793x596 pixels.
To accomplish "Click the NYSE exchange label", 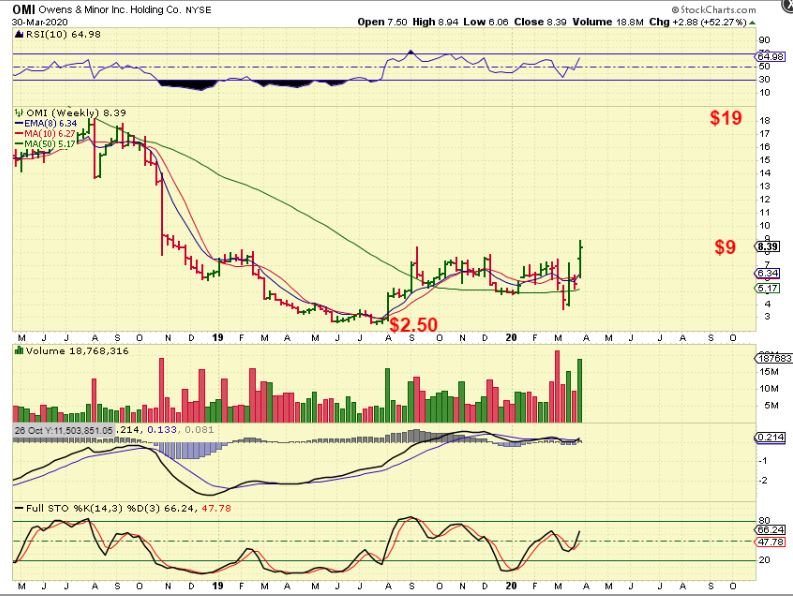I will (x=198, y=10).
